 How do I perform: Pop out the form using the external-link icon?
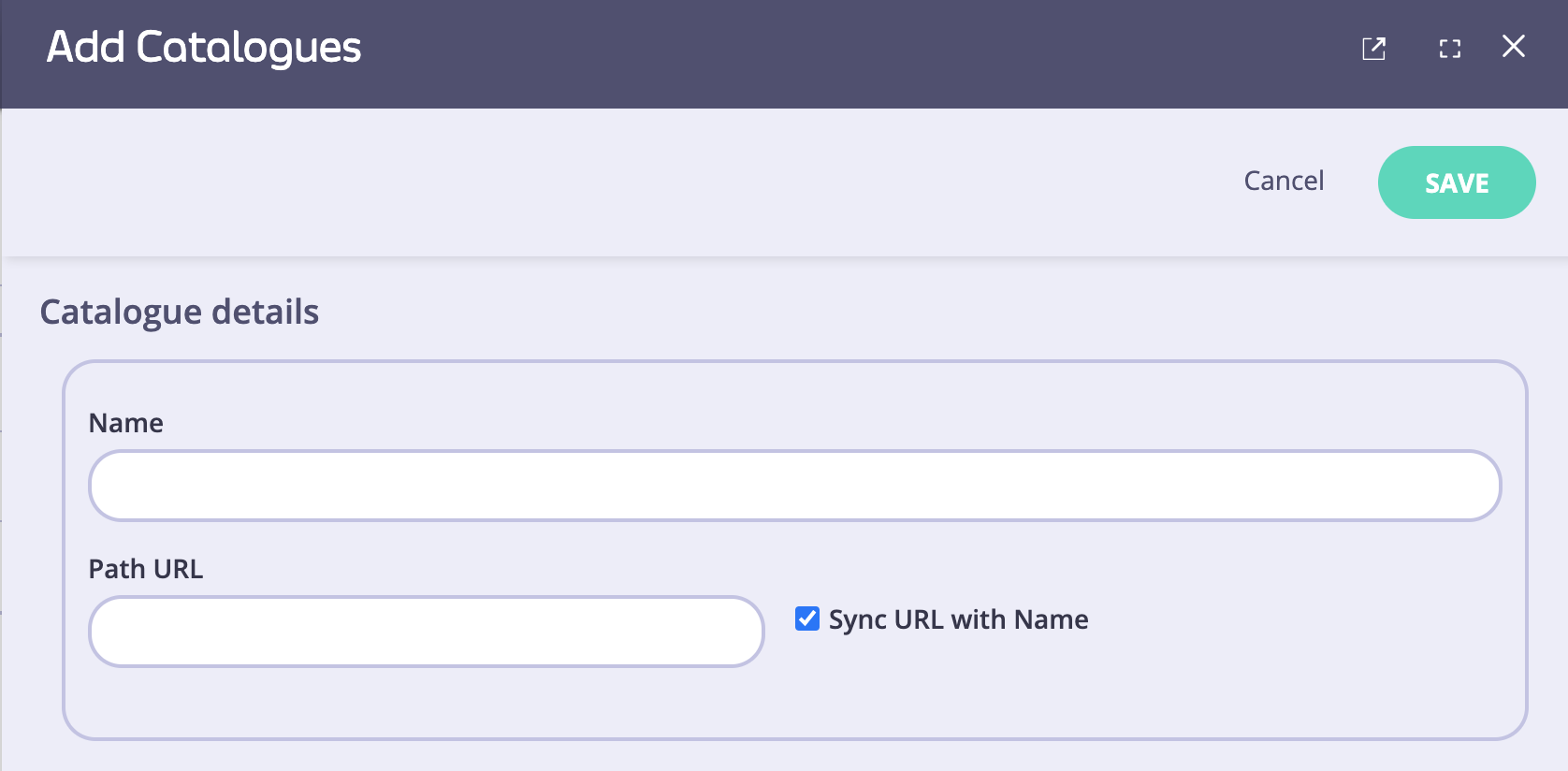click(x=1373, y=49)
